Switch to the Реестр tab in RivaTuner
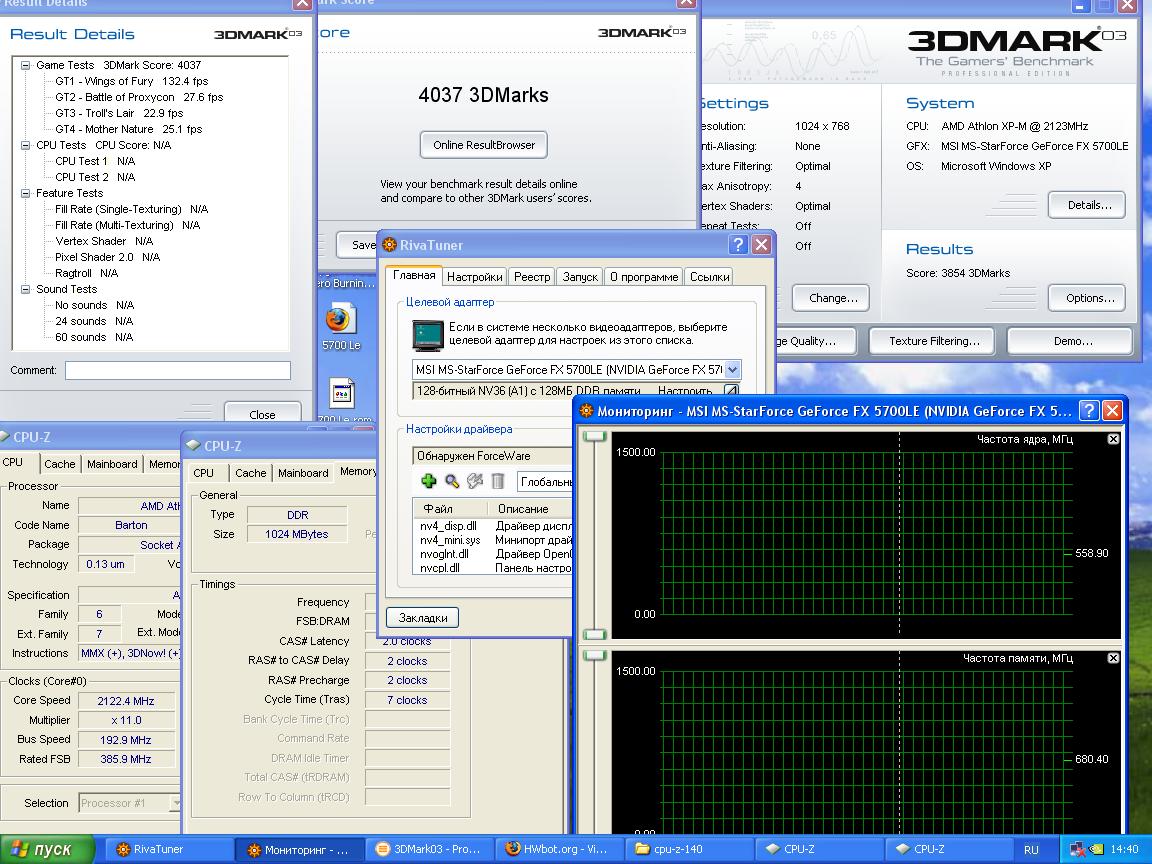The height and width of the screenshot is (864, 1152). click(532, 277)
